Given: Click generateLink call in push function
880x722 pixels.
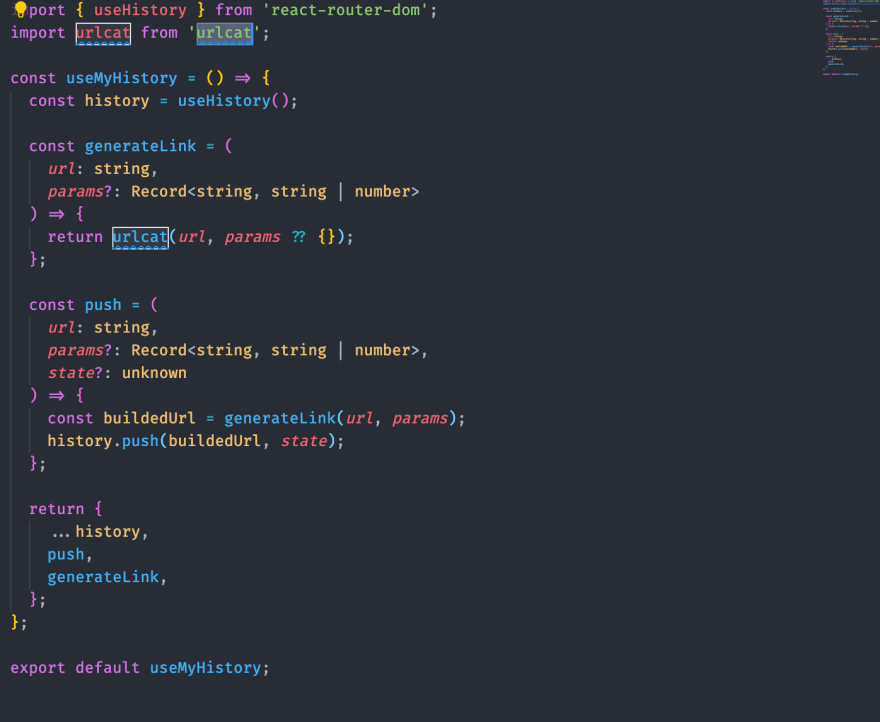Looking at the screenshot, I should pos(279,418).
